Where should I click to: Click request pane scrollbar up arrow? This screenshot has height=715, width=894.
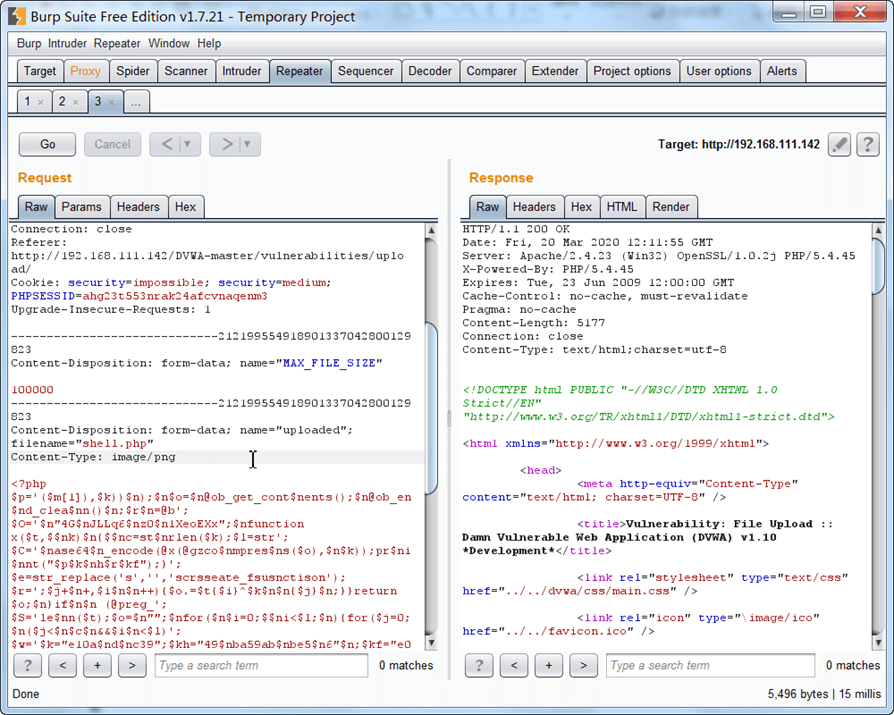(432, 230)
